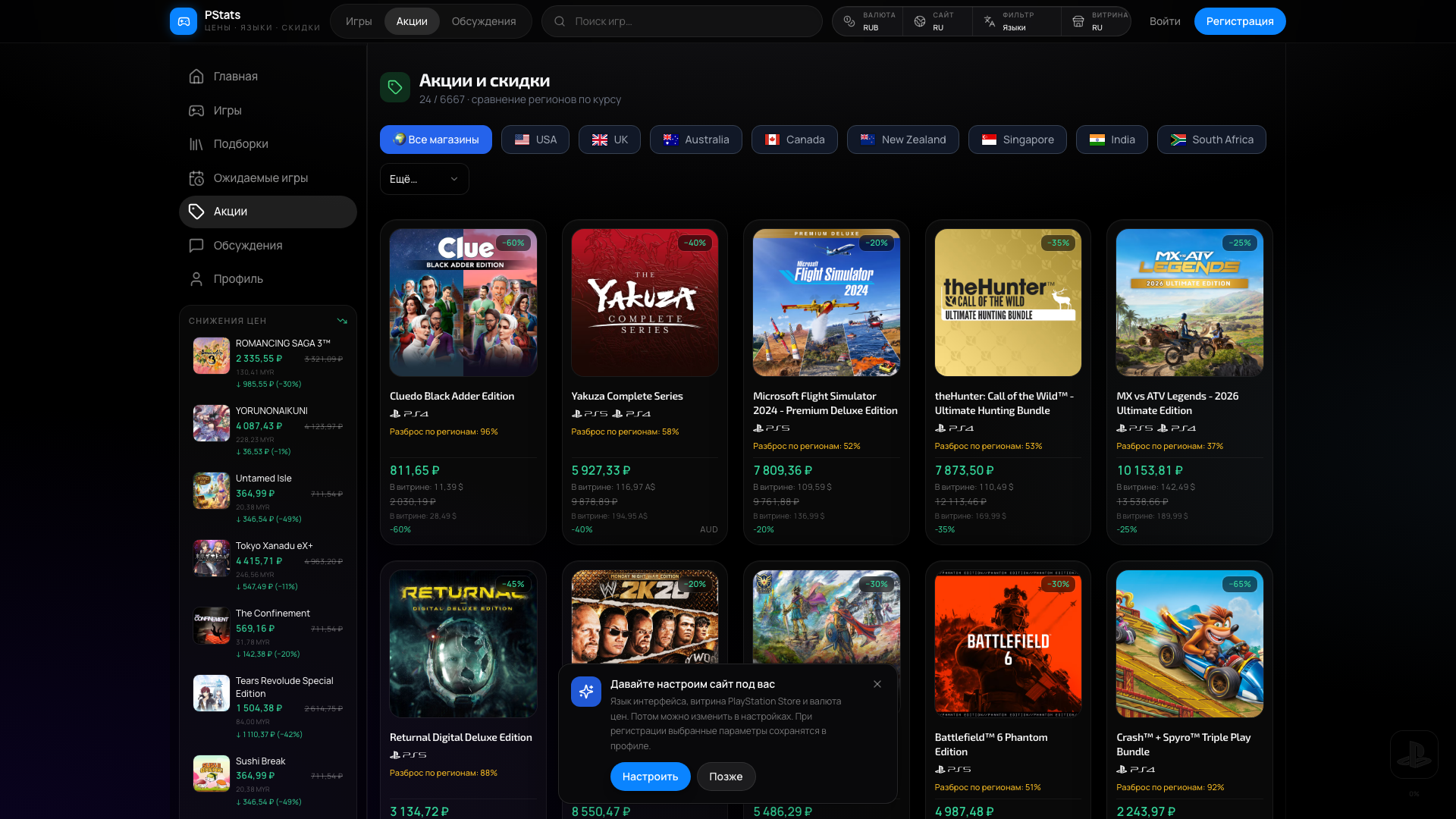Switch to the Акции top tab
The image size is (1456, 819).
point(412,21)
